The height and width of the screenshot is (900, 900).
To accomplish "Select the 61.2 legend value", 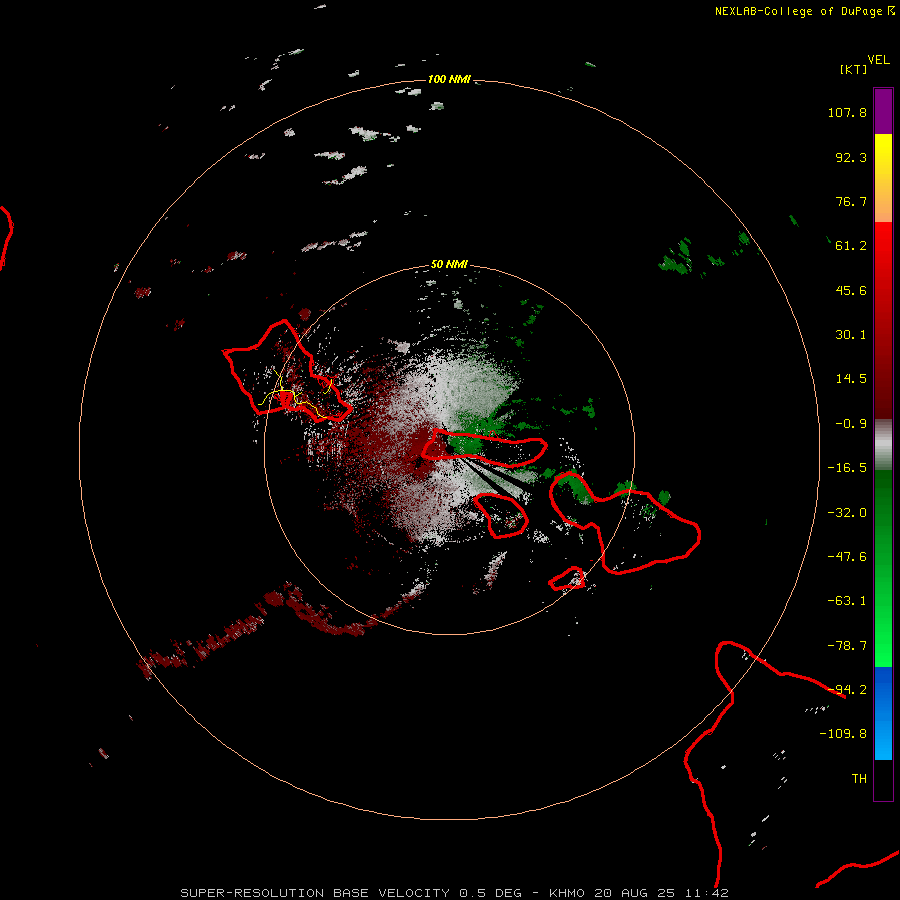I will [x=851, y=246].
